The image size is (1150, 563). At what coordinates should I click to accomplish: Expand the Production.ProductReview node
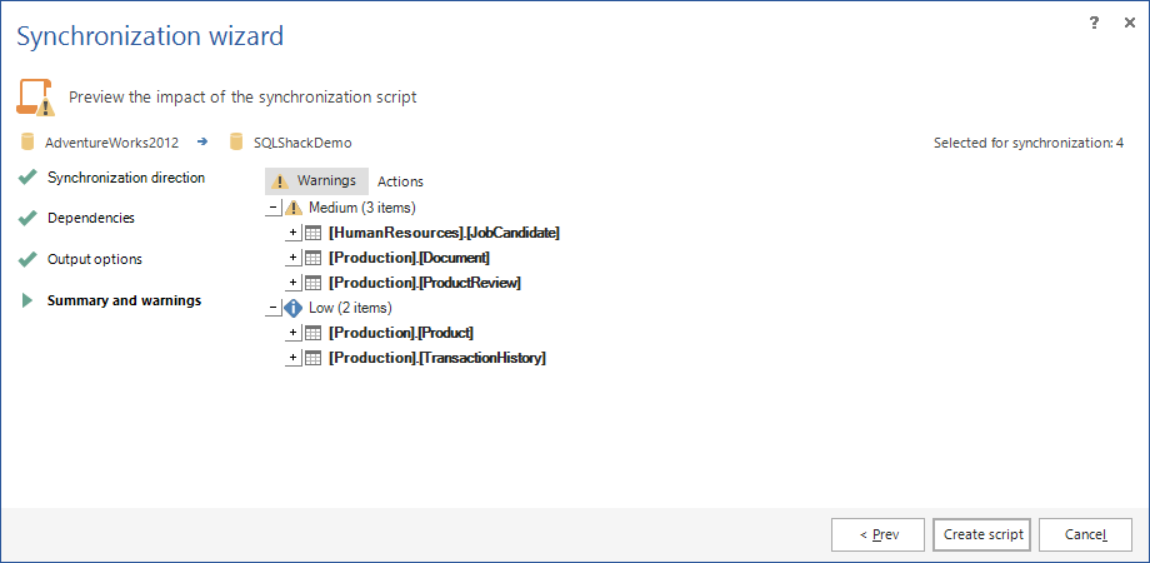(293, 283)
